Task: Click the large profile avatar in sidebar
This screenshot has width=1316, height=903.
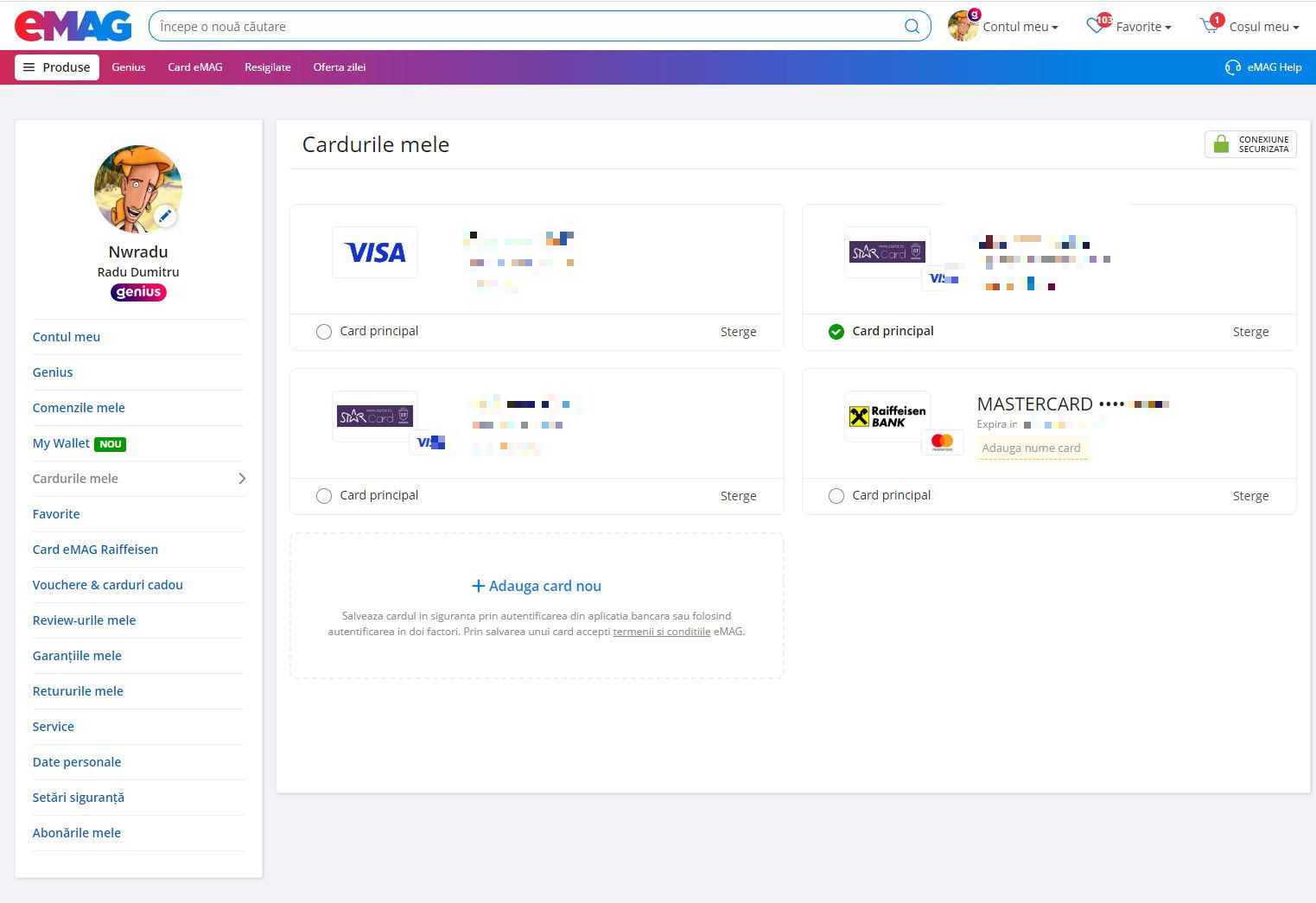Action: point(138,189)
